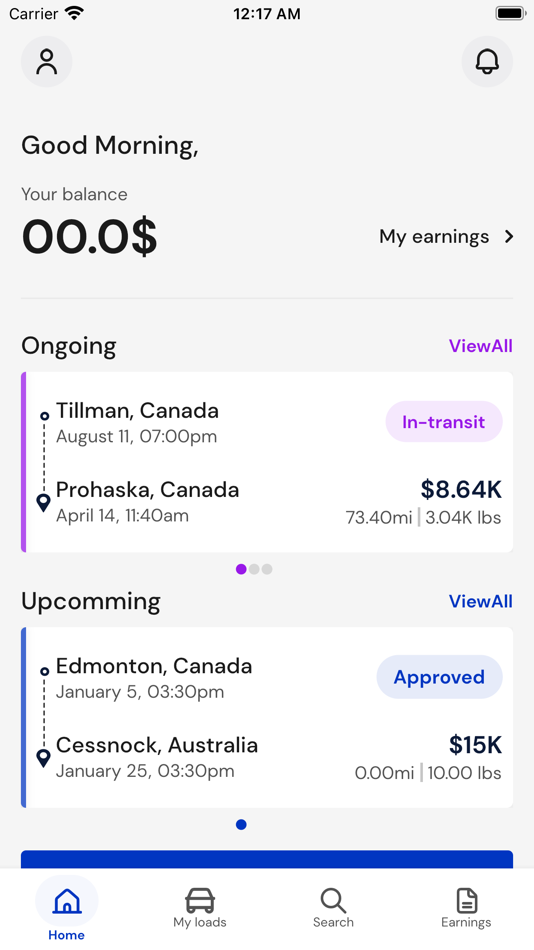Tap the Approved status badge

tap(439, 677)
